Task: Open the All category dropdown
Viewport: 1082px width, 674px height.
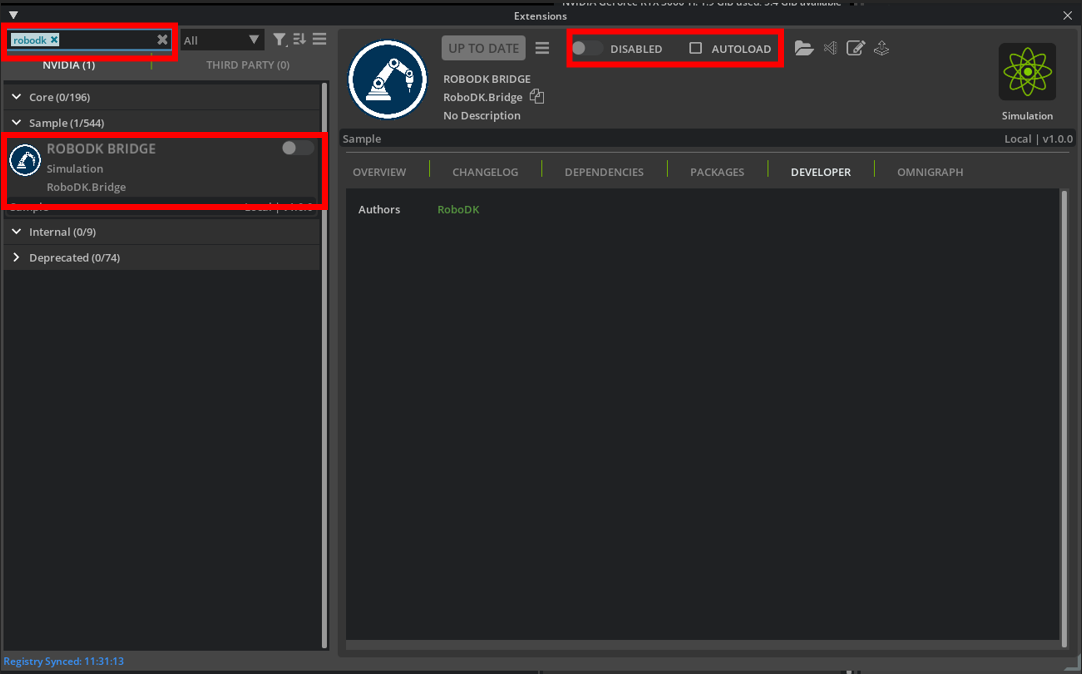Action: pyautogui.click(x=221, y=39)
